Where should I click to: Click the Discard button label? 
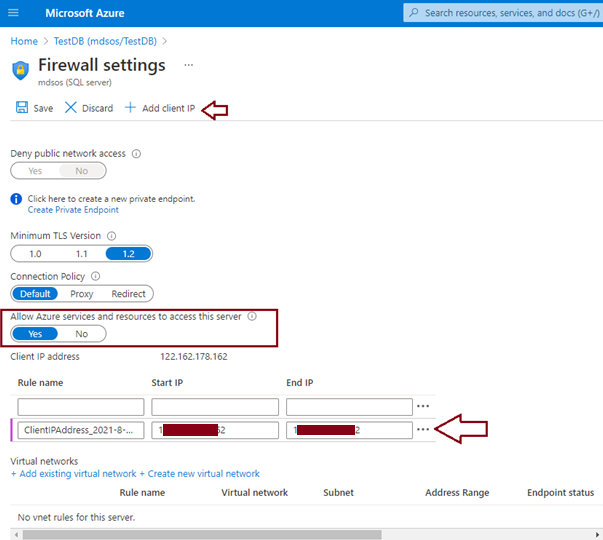click(98, 108)
